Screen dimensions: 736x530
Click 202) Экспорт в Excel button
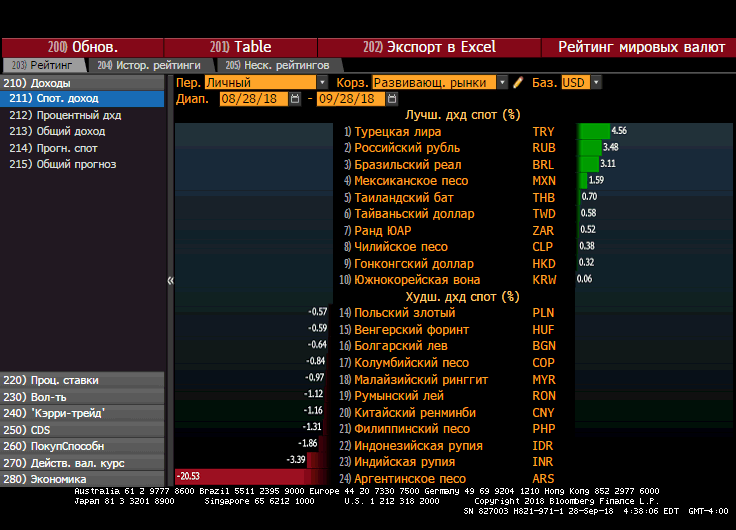pos(429,47)
